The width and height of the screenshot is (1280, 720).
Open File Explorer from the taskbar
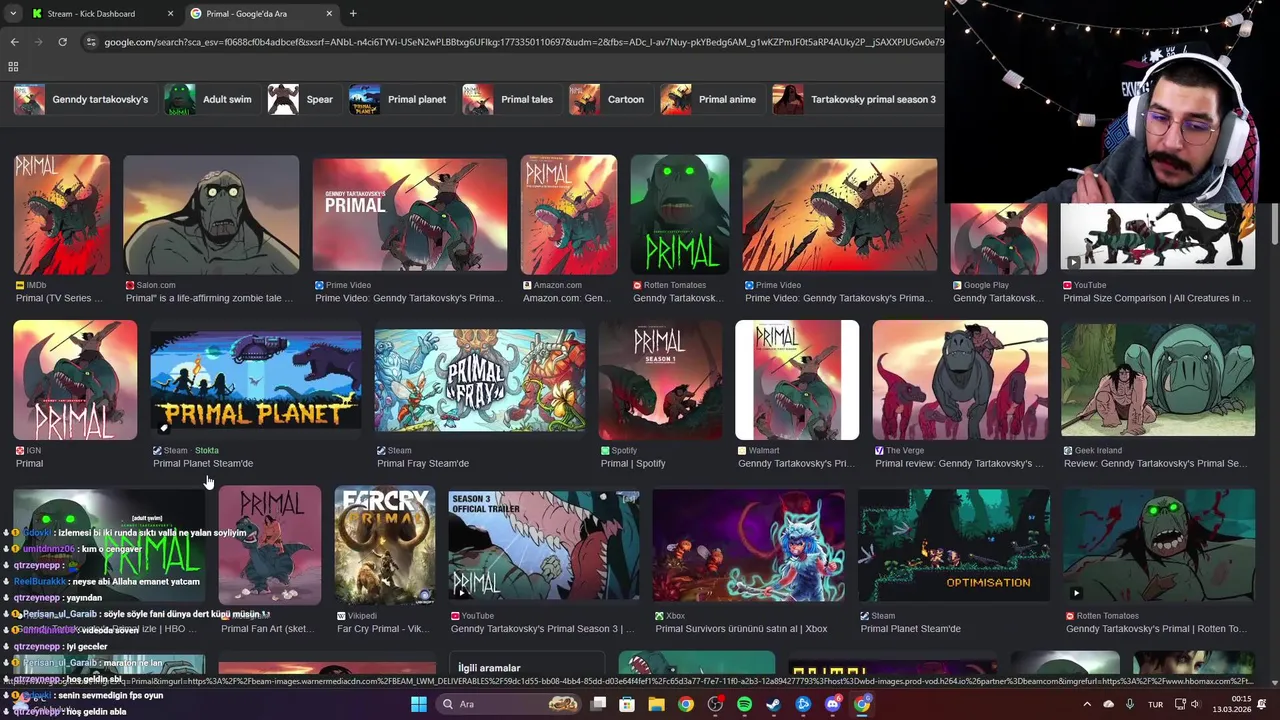pyautogui.click(x=656, y=704)
